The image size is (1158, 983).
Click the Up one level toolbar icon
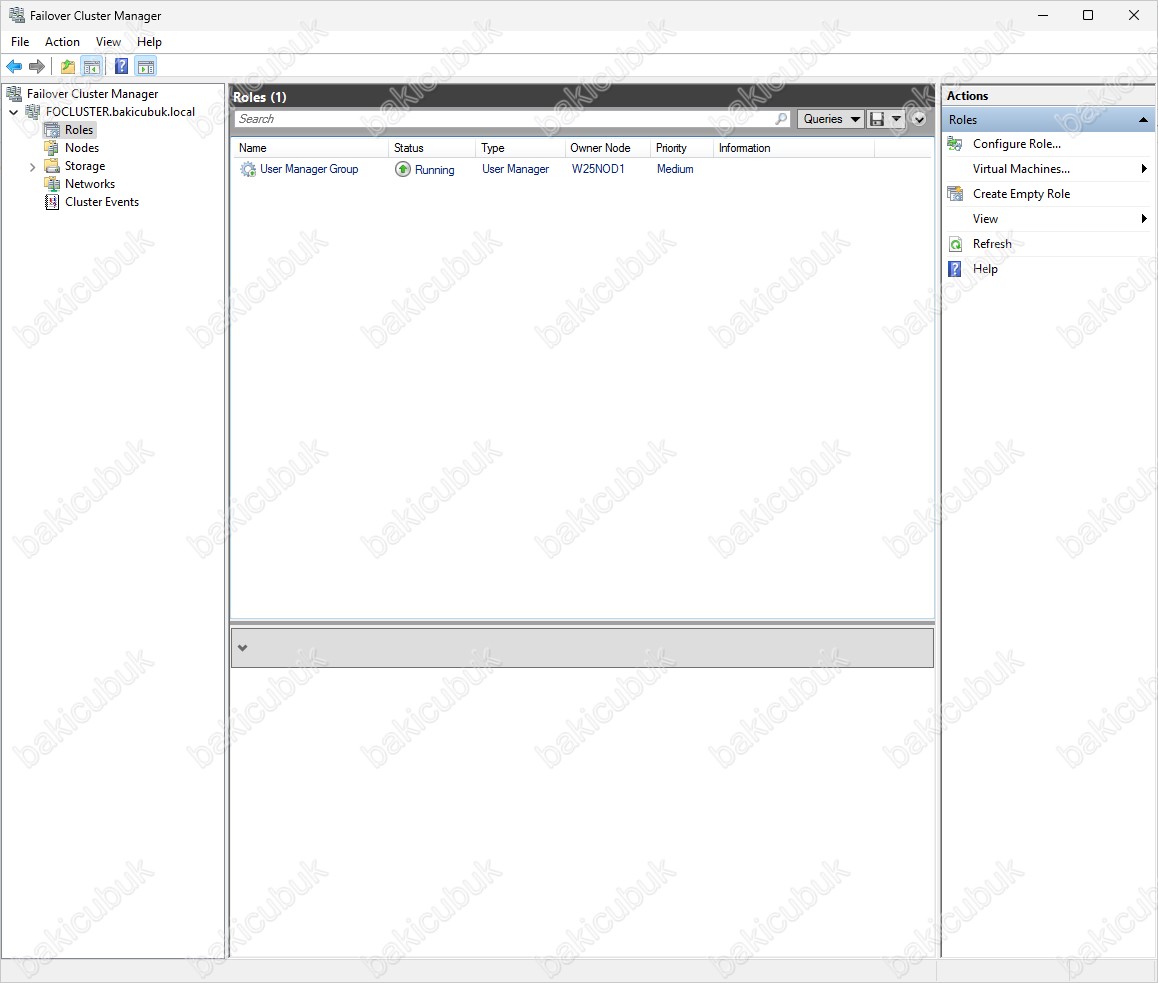point(67,66)
